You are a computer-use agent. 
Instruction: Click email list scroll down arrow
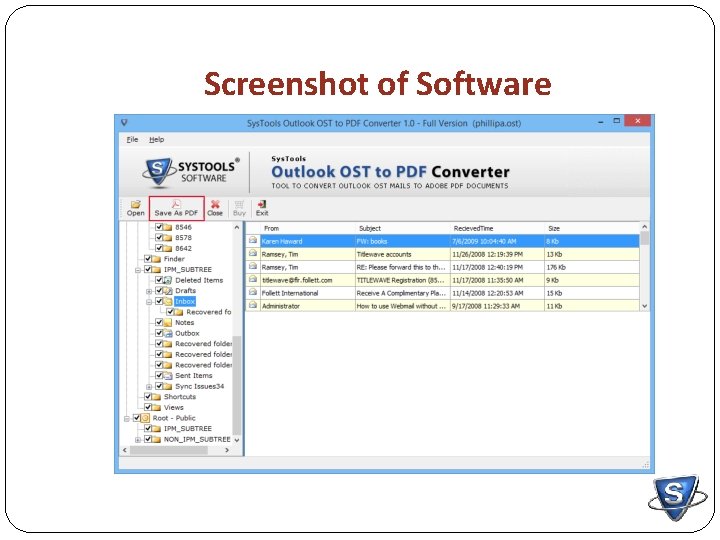click(644, 306)
